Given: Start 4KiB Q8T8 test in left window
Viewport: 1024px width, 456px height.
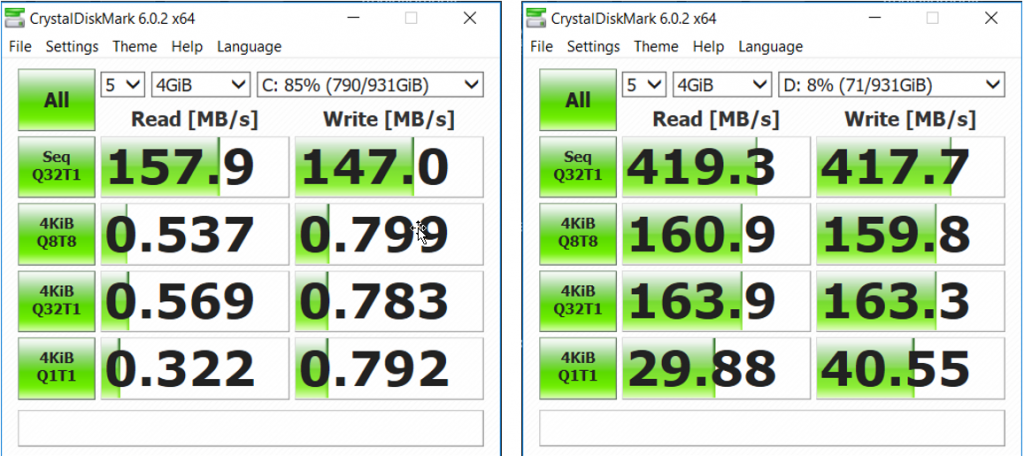Looking at the screenshot, I should [57, 234].
